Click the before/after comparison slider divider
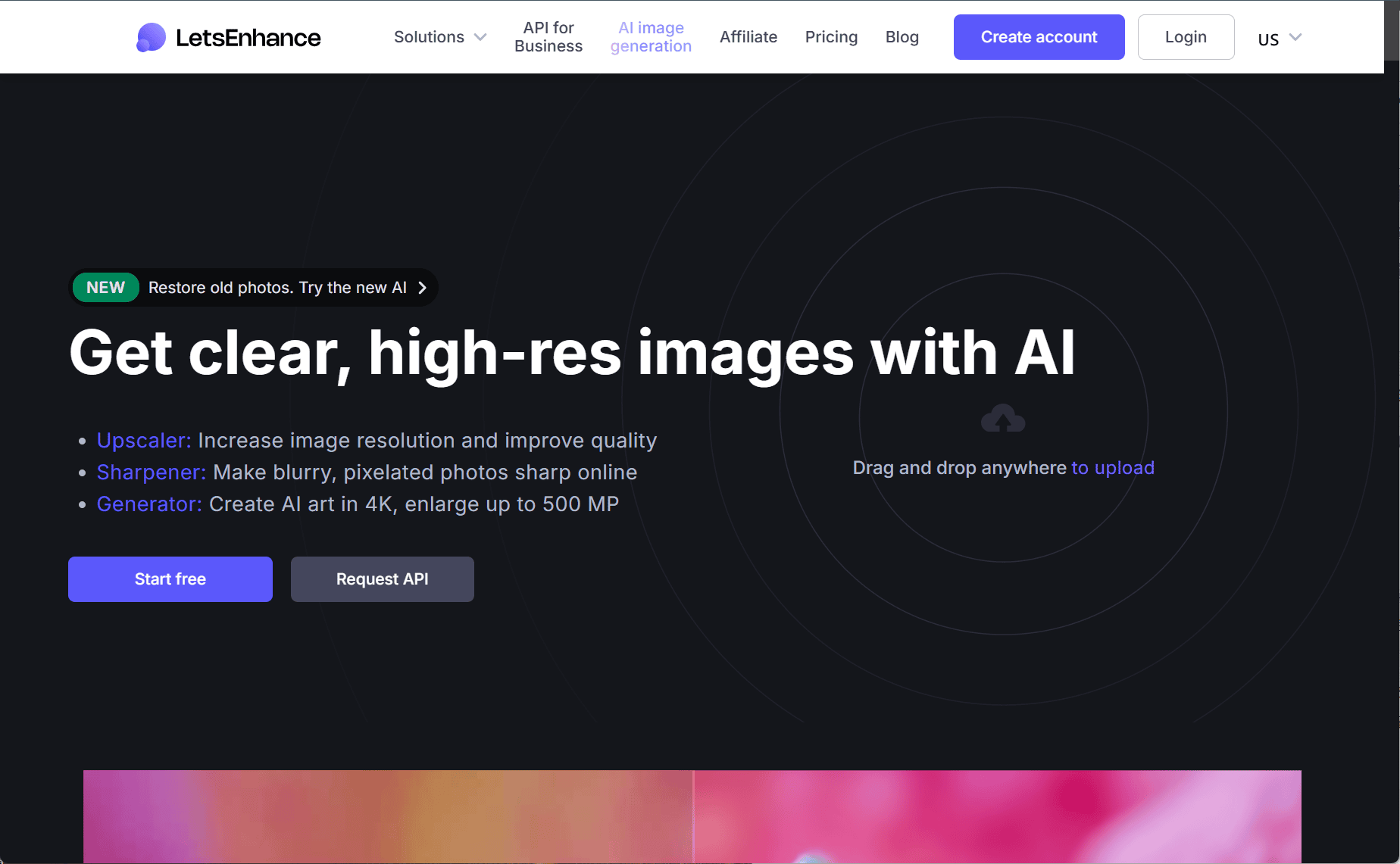 pos(693,816)
